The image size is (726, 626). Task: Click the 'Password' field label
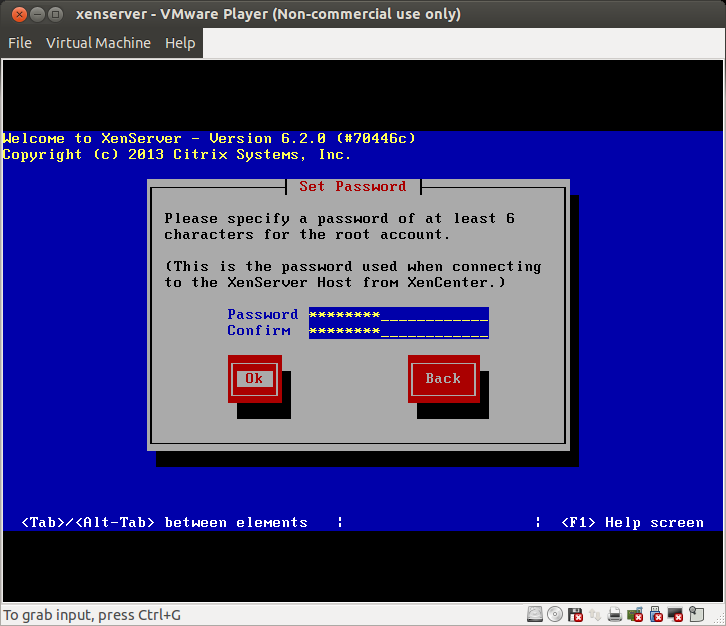point(263,314)
